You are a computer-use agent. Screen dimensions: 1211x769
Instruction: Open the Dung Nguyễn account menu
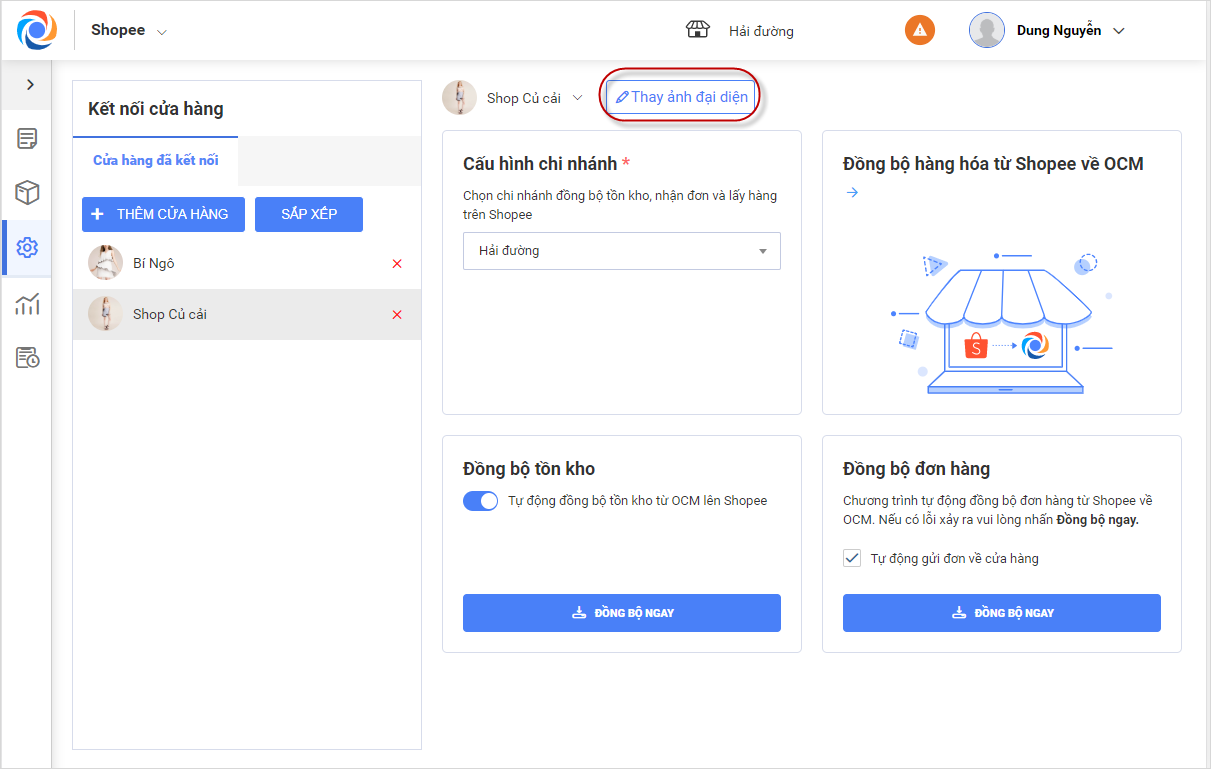(1070, 30)
